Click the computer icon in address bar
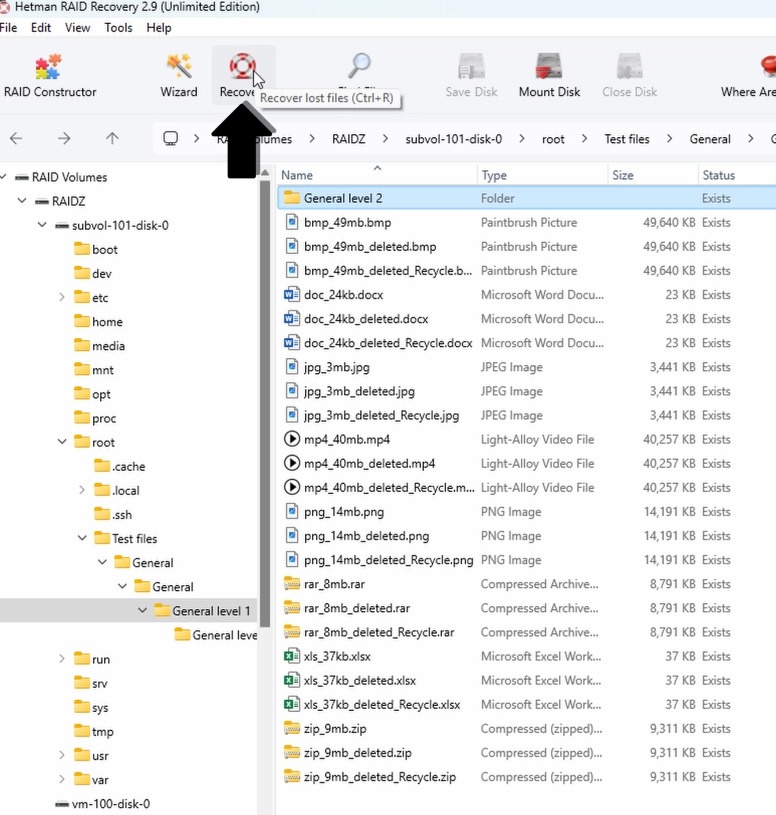Image resolution: width=776 pixels, height=815 pixels. point(170,138)
